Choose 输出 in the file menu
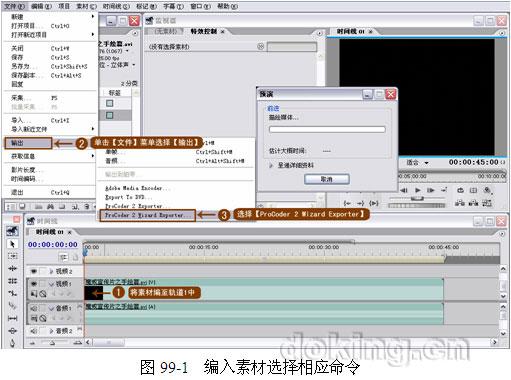Image resolution: width=511 pixels, height=380 pixels. point(28,143)
